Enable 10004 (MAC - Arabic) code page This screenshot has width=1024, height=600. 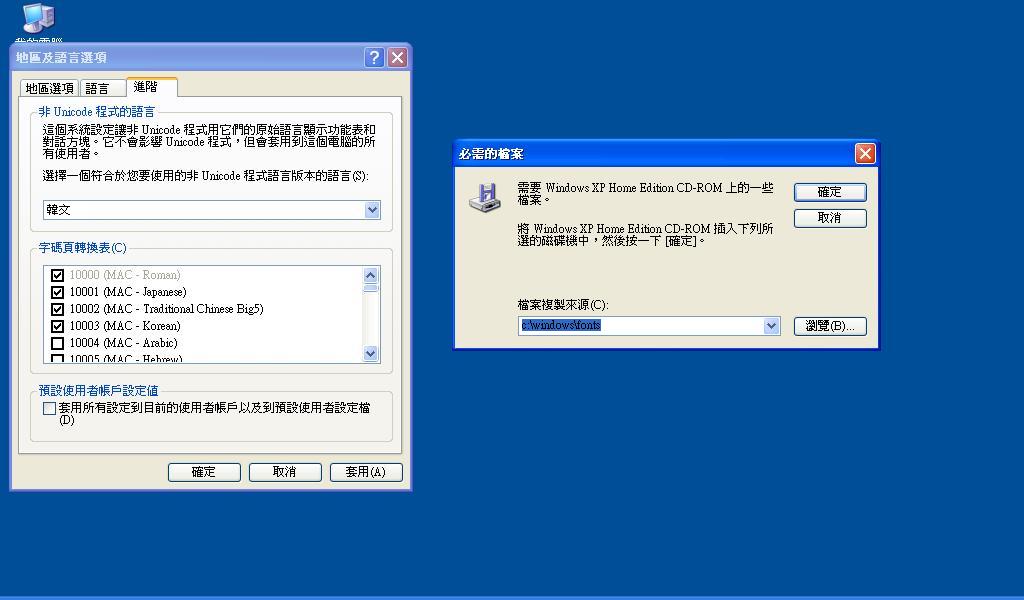point(57,343)
